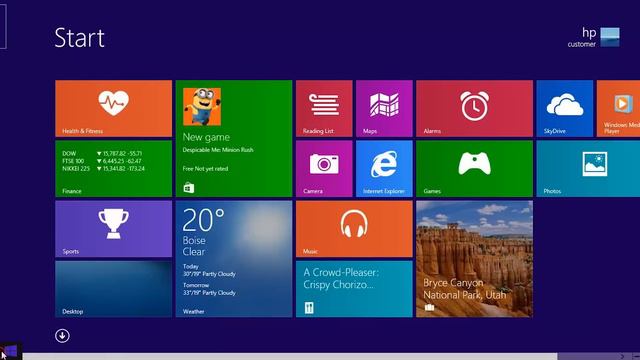Click the Minion game artwork
The image size is (640, 360).
point(202,107)
